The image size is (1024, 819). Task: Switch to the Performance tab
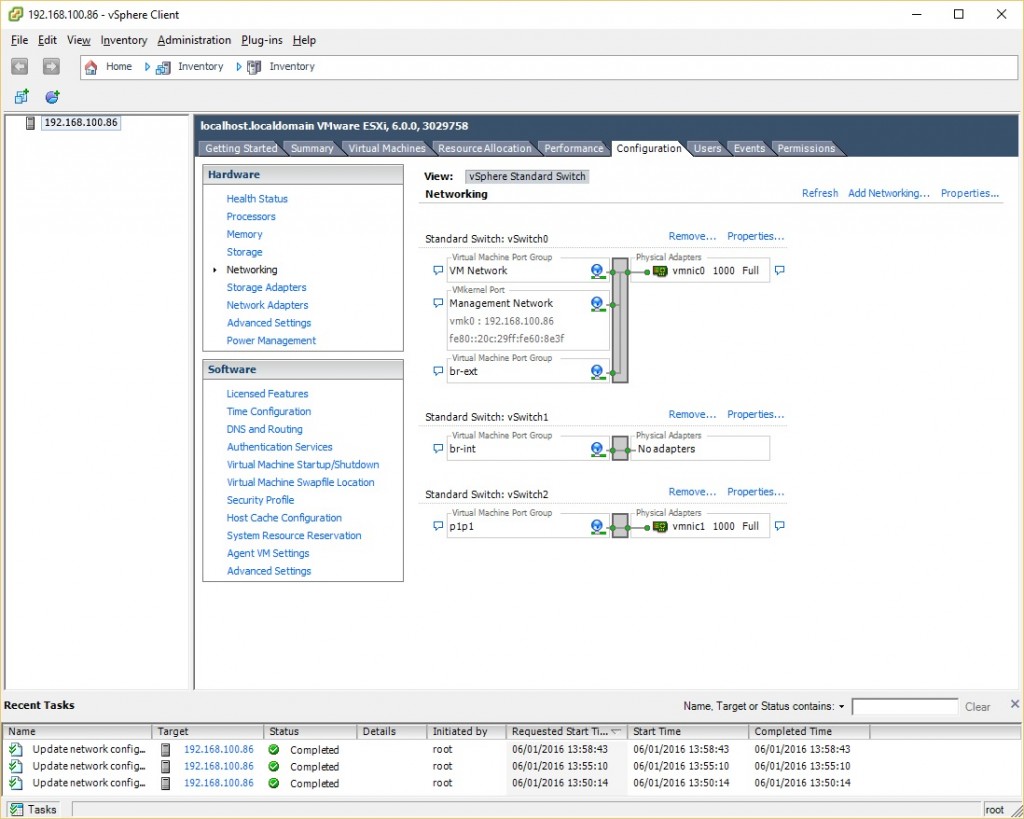(x=573, y=148)
